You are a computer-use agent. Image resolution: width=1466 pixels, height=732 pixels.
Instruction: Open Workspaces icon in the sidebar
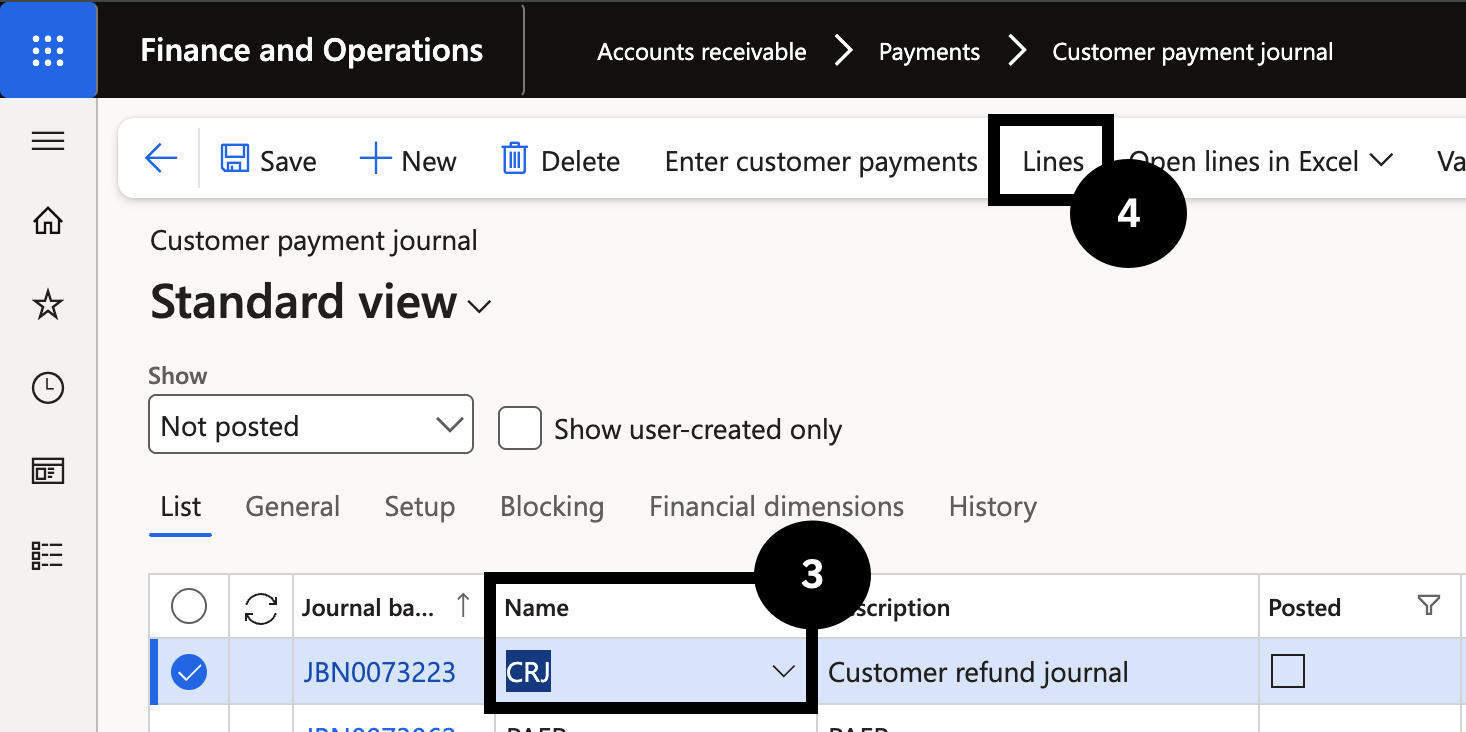(x=48, y=471)
